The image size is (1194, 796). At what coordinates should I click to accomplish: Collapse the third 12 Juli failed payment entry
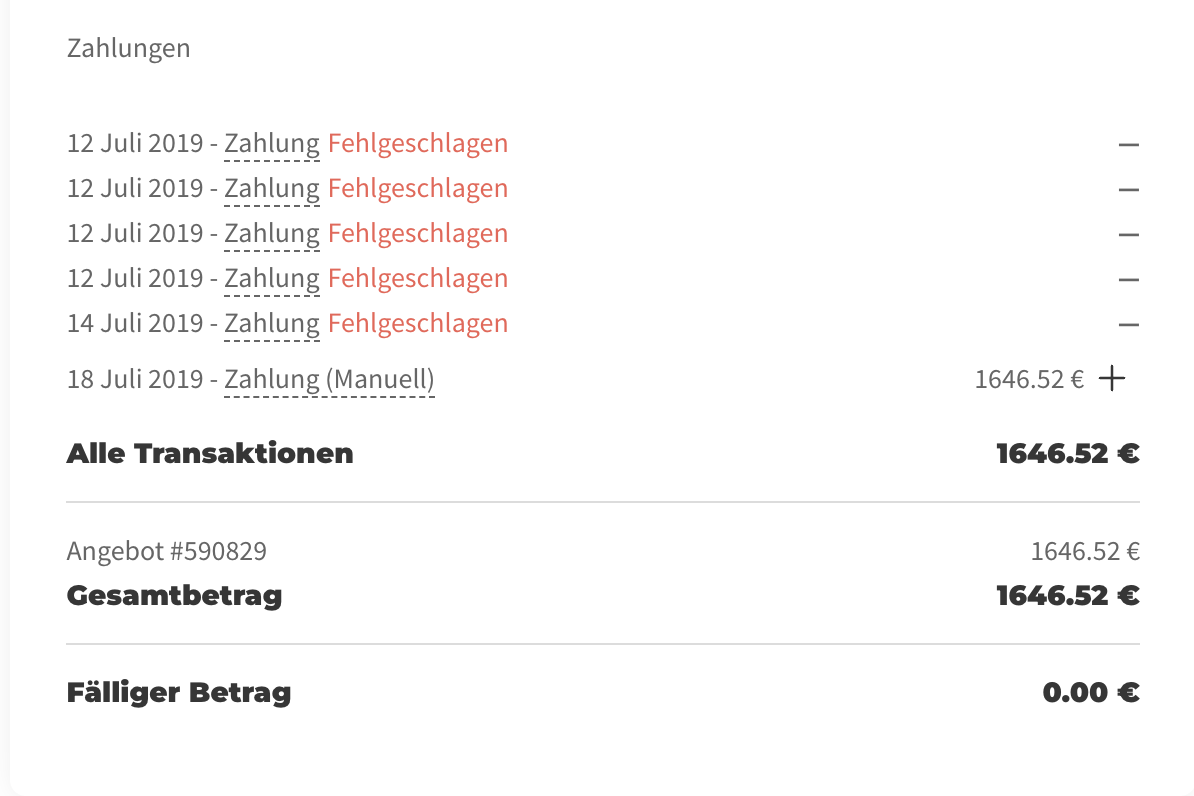[1129, 233]
